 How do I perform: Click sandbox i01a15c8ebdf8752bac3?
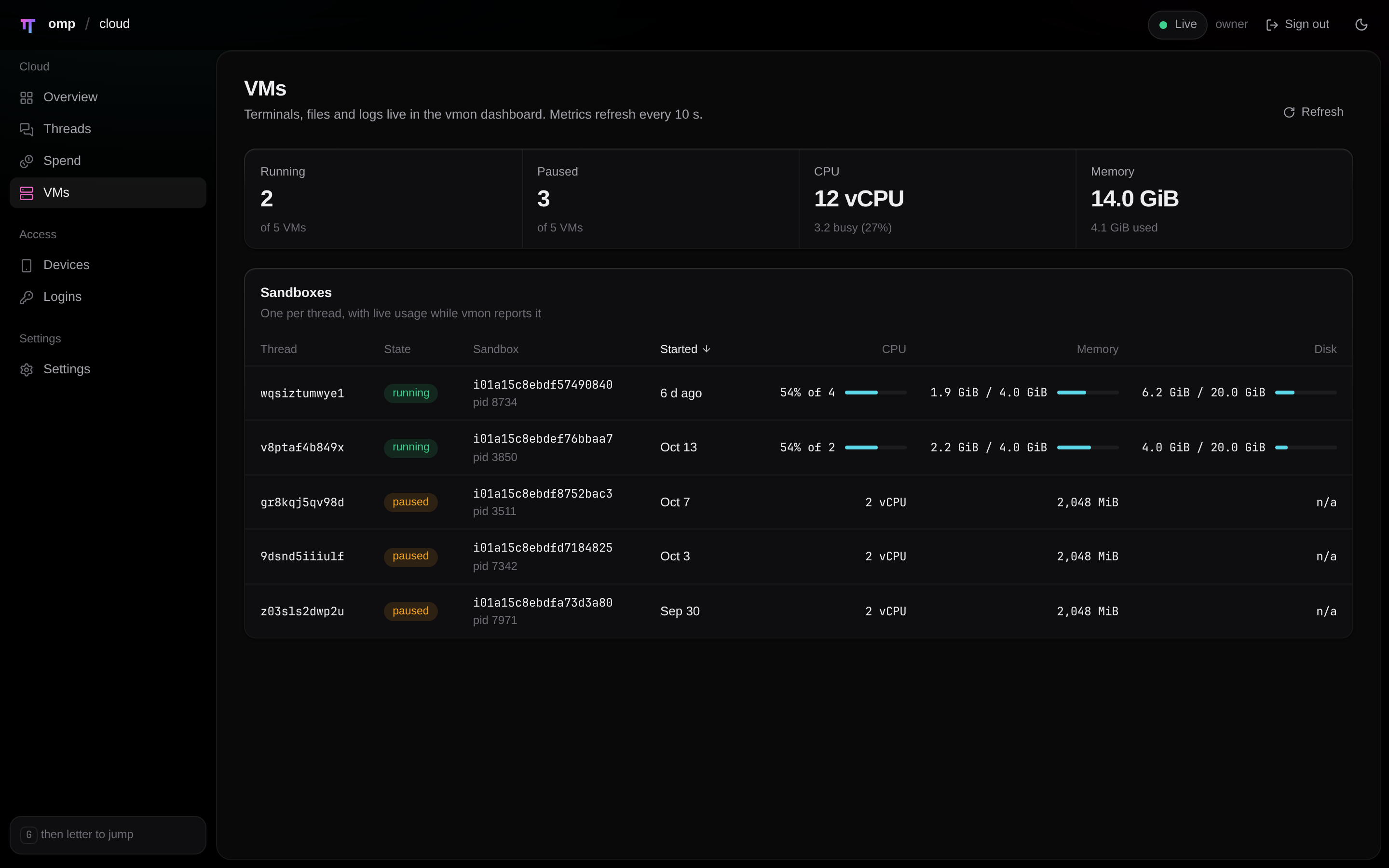pyautogui.click(x=543, y=494)
